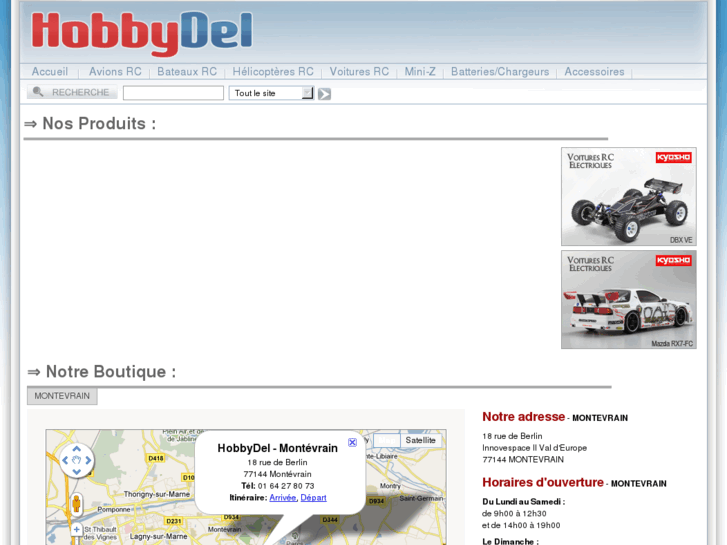This screenshot has width=727, height=545.
Task: Open the Accessoires category
Action: pos(594,72)
